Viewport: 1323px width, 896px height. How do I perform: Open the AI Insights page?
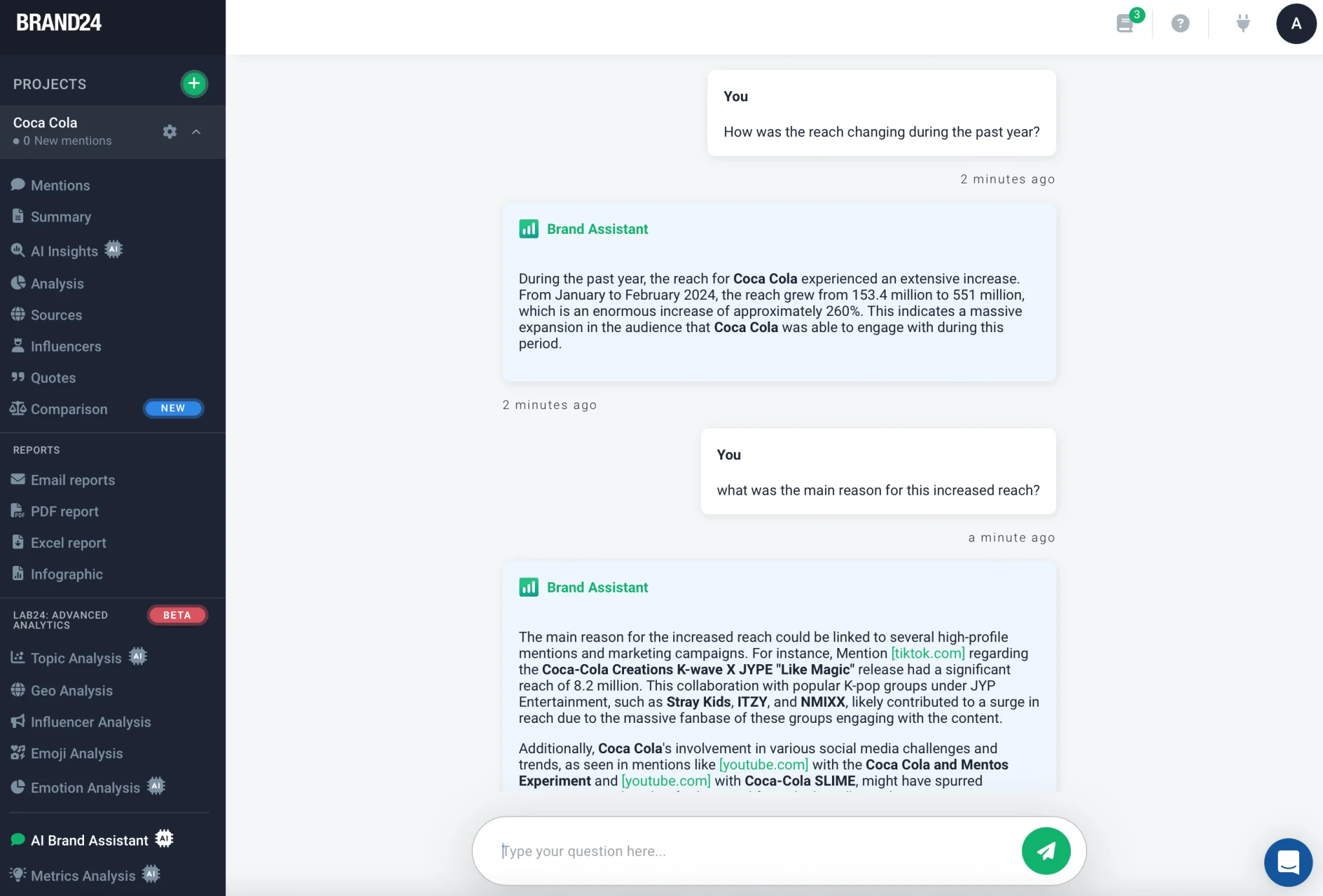[x=64, y=251]
